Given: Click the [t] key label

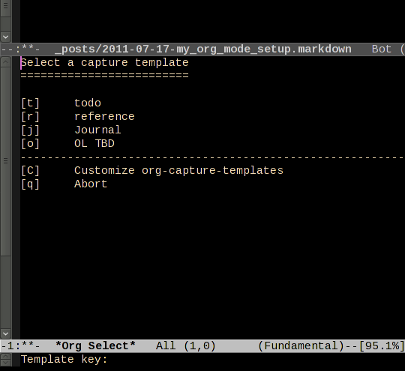Looking at the screenshot, I should (x=30, y=103).
